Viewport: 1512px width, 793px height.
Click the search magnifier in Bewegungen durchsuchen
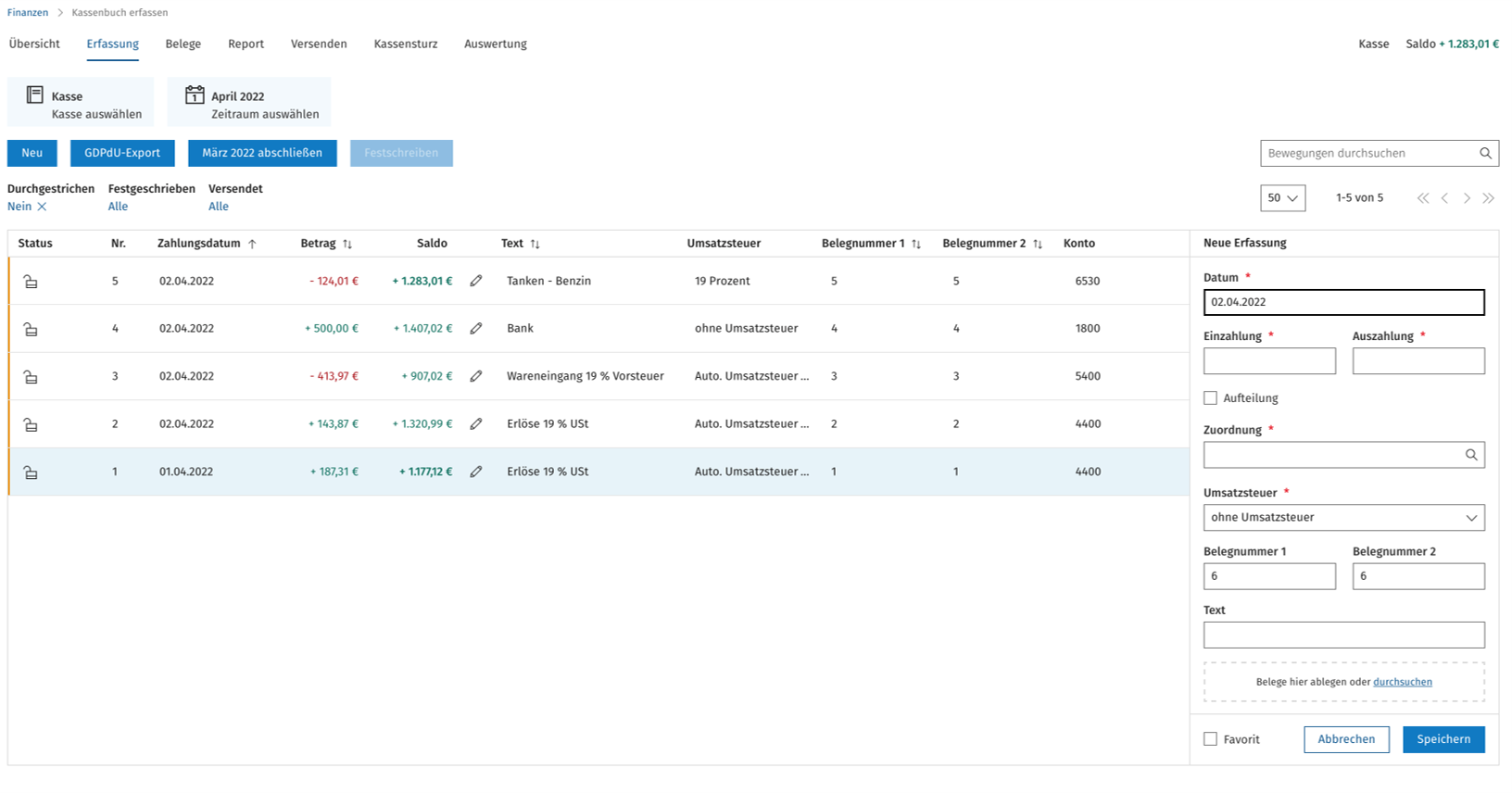tap(1485, 154)
